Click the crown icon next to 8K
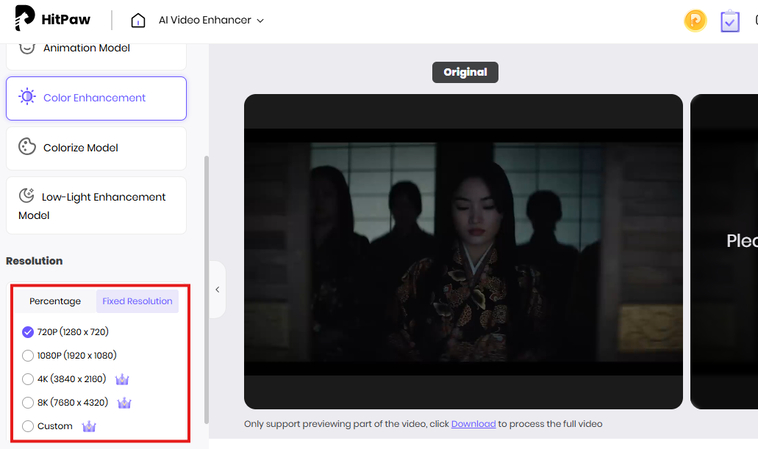 click(124, 403)
